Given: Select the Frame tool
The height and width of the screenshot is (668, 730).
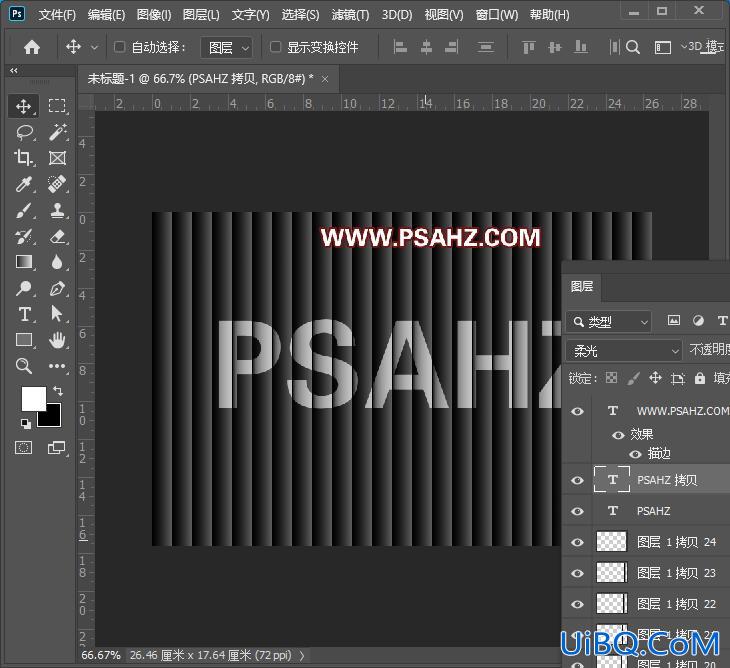Looking at the screenshot, I should [x=57, y=158].
